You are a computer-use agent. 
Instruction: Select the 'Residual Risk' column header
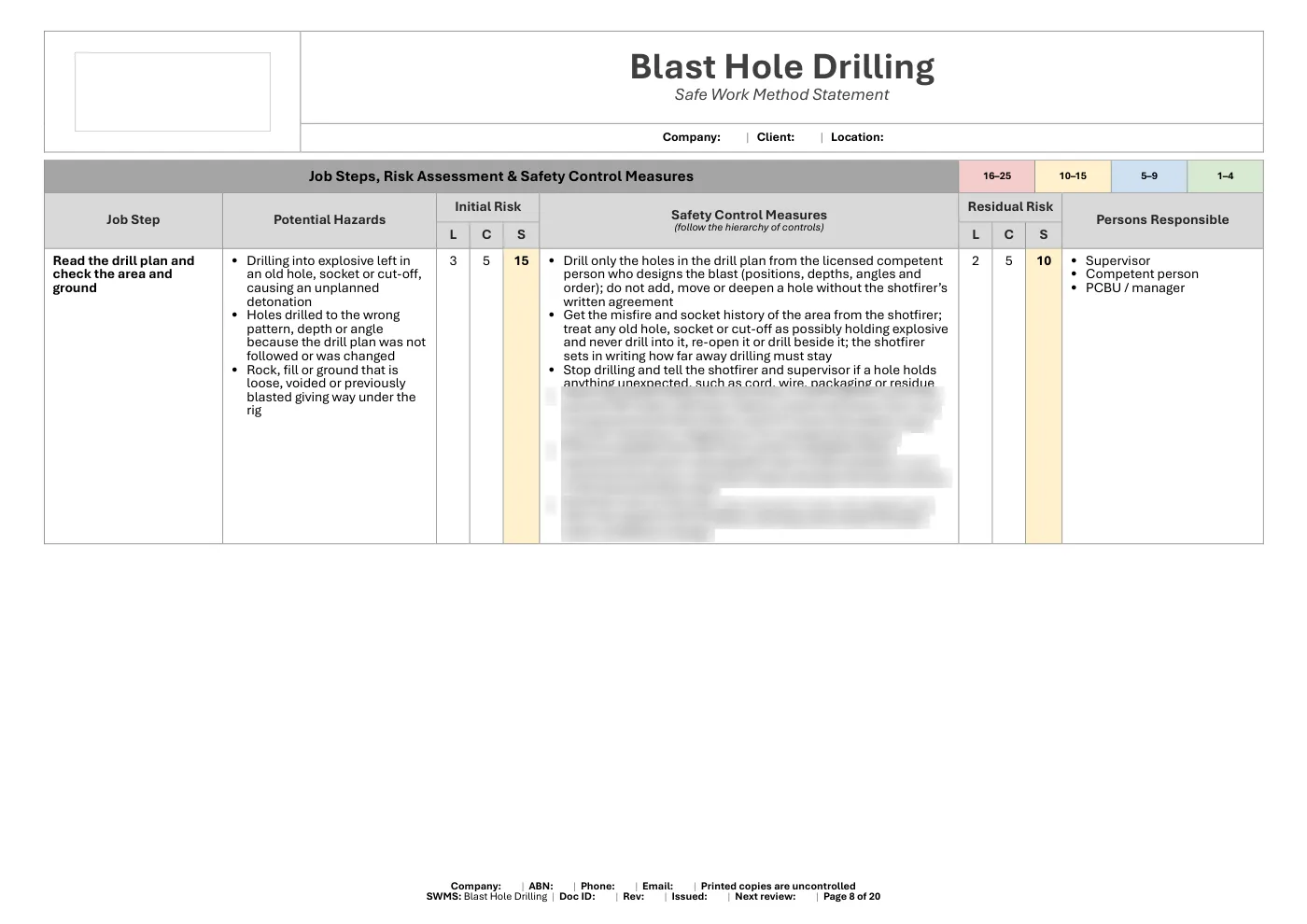point(1010,206)
